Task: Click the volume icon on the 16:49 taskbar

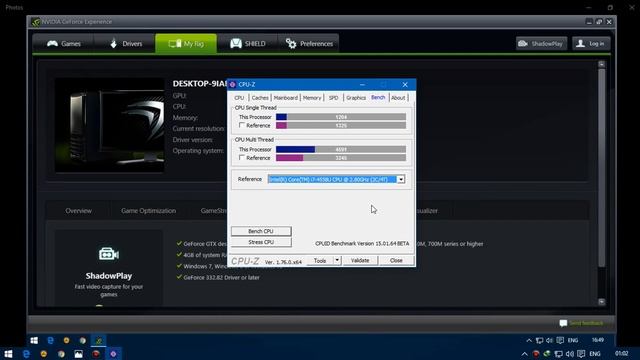Action: (x=549, y=340)
